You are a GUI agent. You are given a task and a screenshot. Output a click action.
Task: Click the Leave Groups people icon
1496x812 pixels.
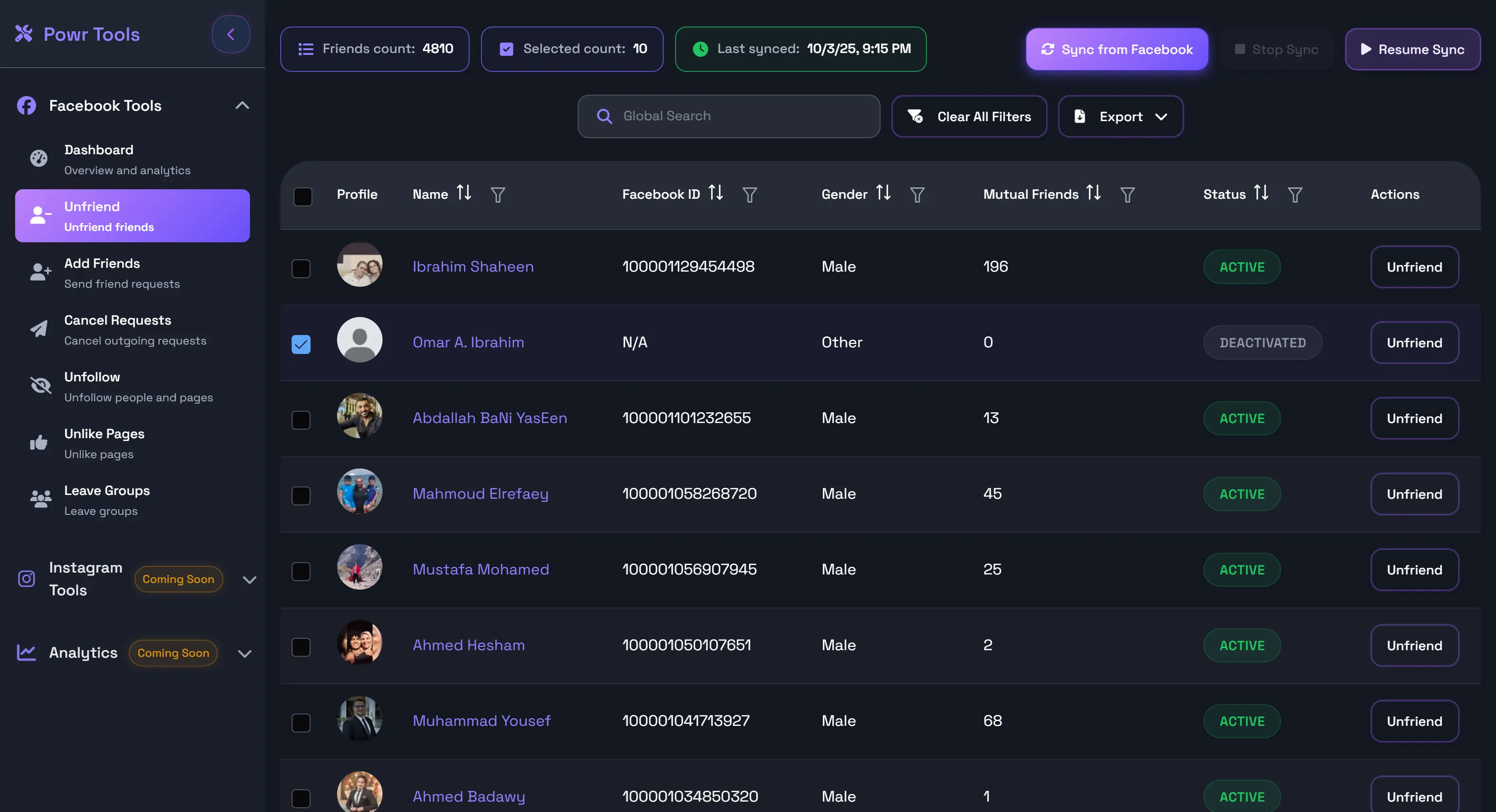41,499
